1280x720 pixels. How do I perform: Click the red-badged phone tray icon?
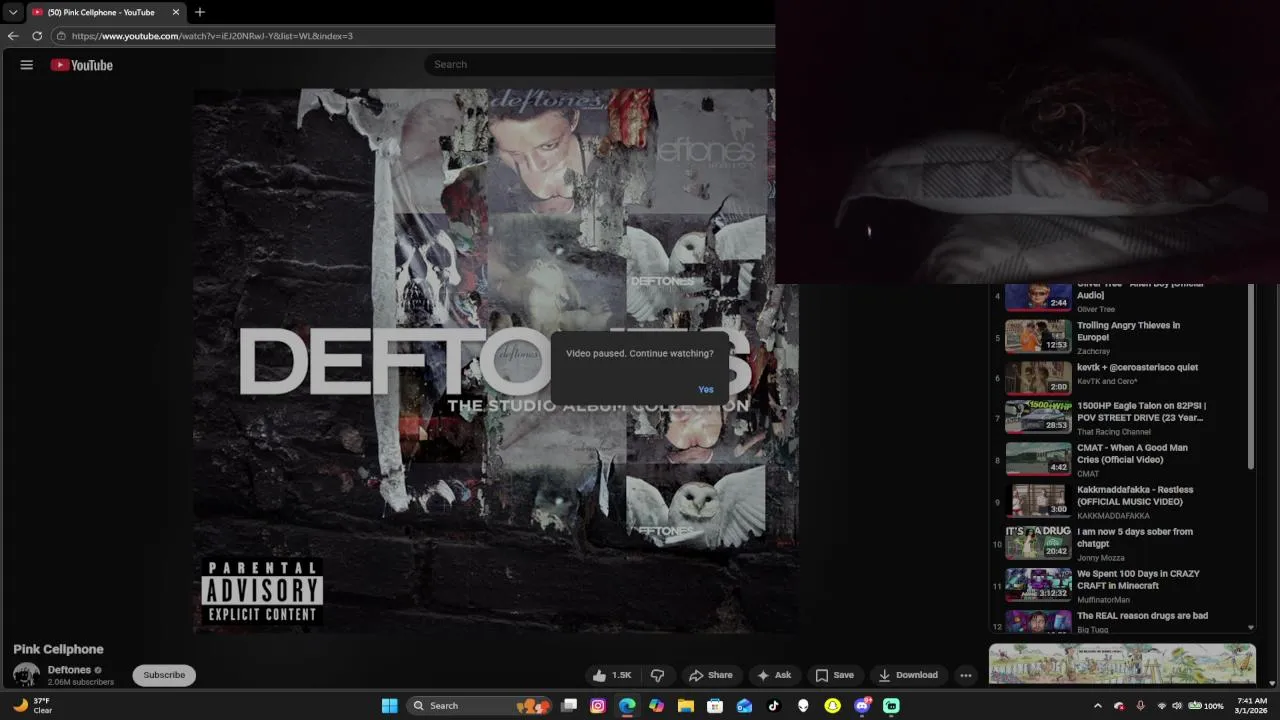[x=1119, y=706]
